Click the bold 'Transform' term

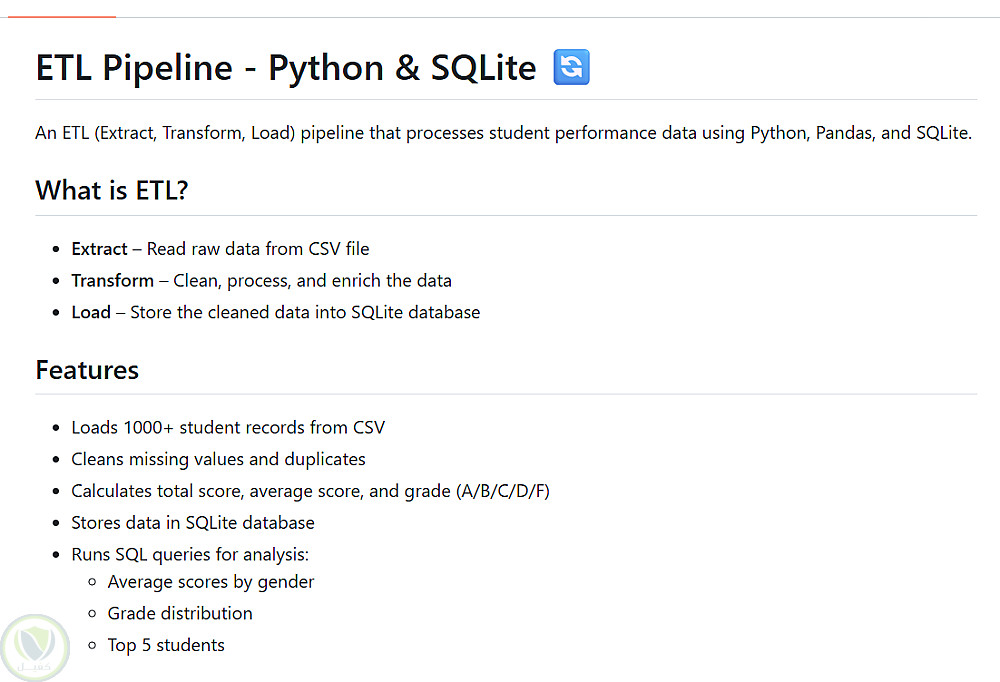tap(112, 281)
